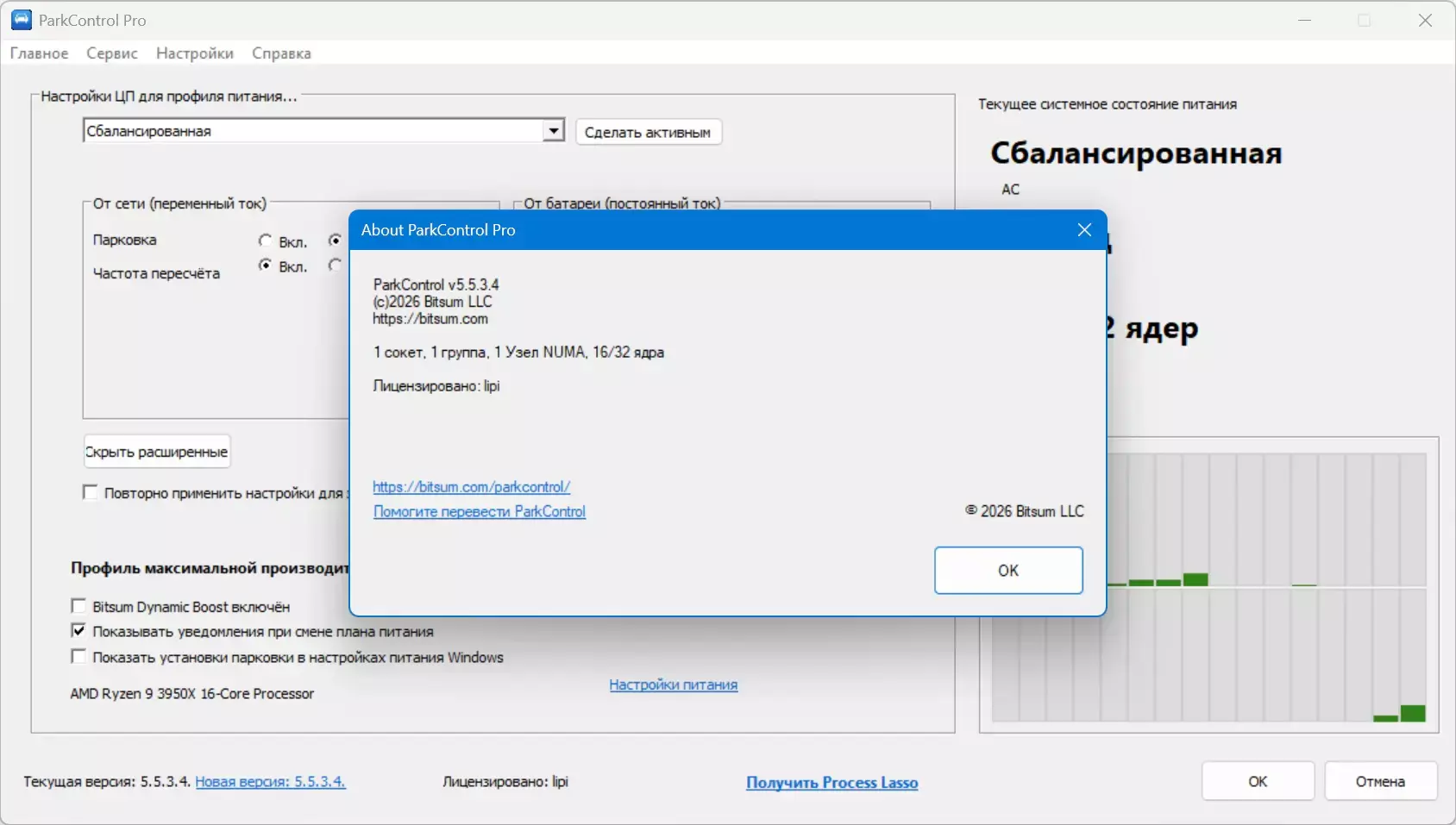
Task: Click the large Сбалансированная power state heading
Action: click(x=1136, y=153)
